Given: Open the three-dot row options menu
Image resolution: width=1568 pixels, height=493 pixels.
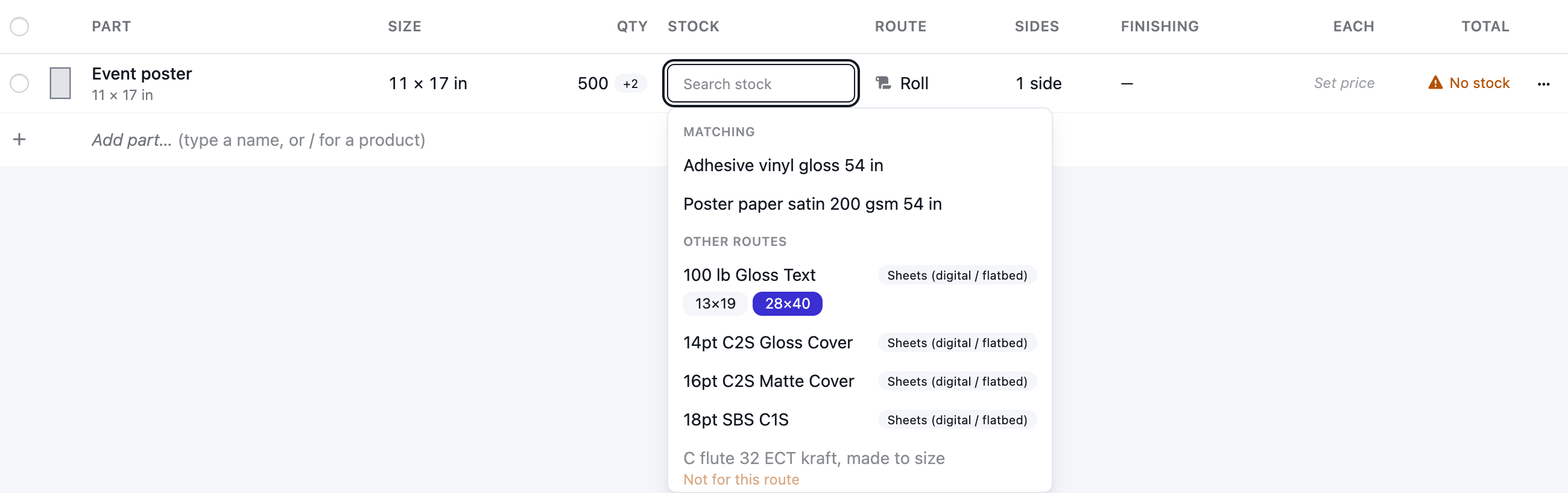Looking at the screenshot, I should click(x=1543, y=84).
